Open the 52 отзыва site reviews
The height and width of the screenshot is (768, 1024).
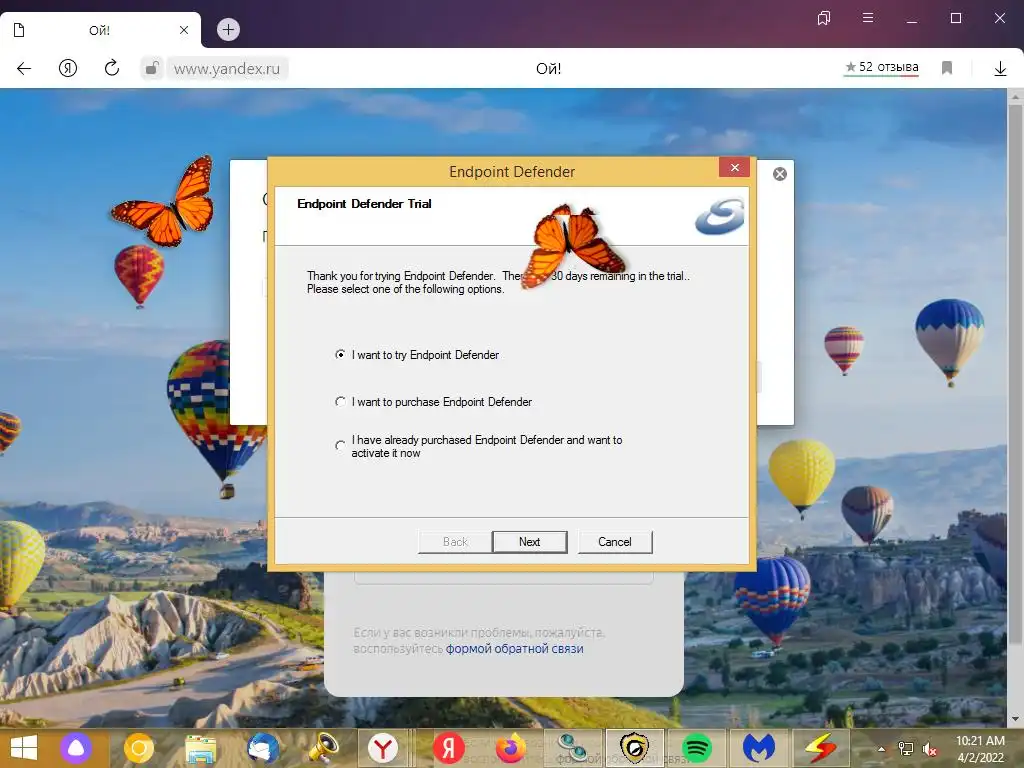click(x=882, y=67)
